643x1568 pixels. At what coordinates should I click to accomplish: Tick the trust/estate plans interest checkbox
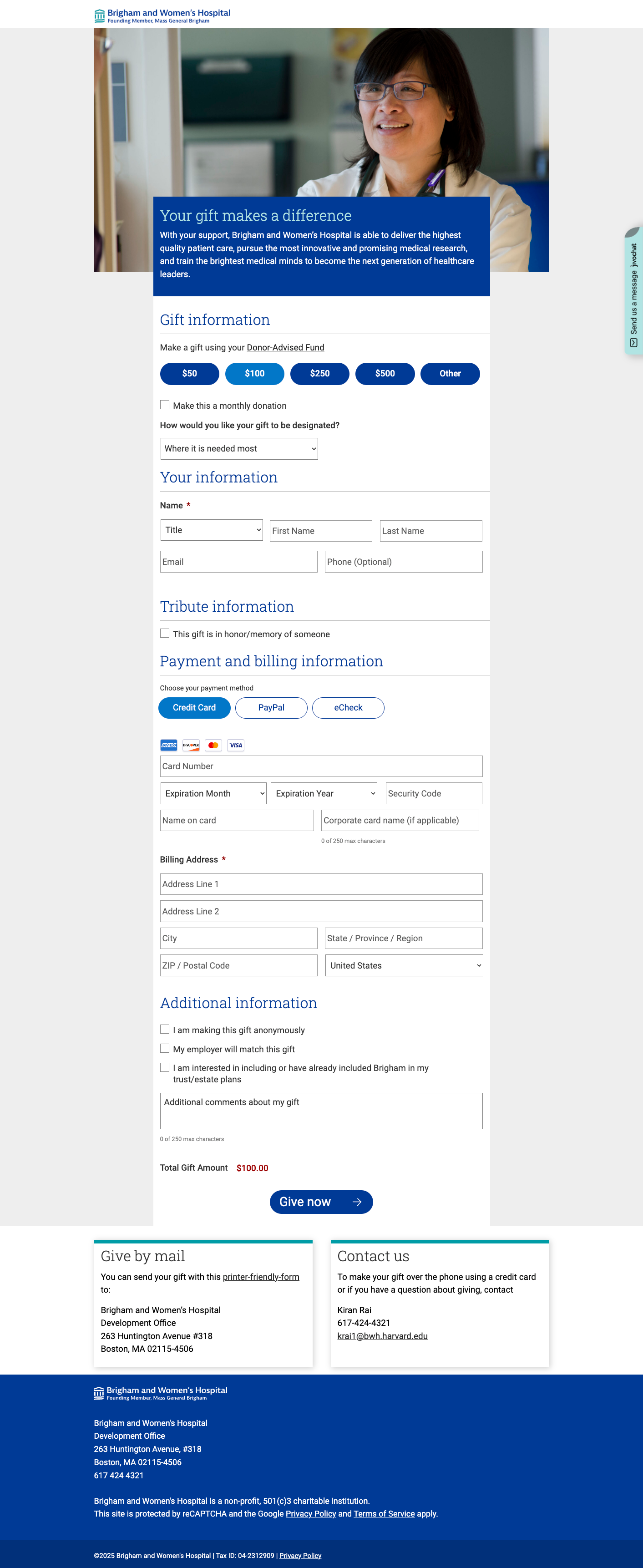coord(165,1067)
